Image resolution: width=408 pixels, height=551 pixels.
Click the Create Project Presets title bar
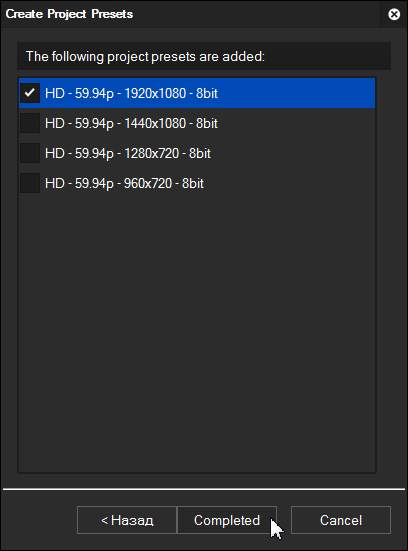pyautogui.click(x=190, y=14)
